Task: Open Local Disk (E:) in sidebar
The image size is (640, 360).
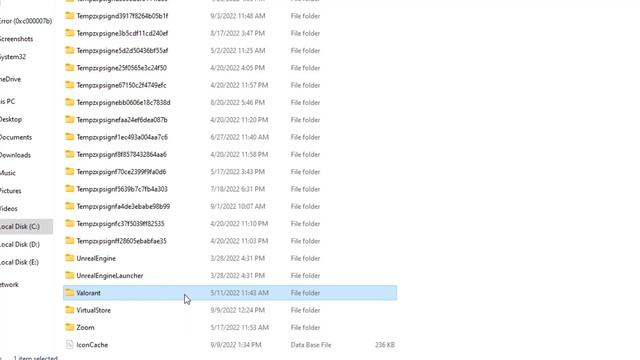Action: tap(20, 262)
